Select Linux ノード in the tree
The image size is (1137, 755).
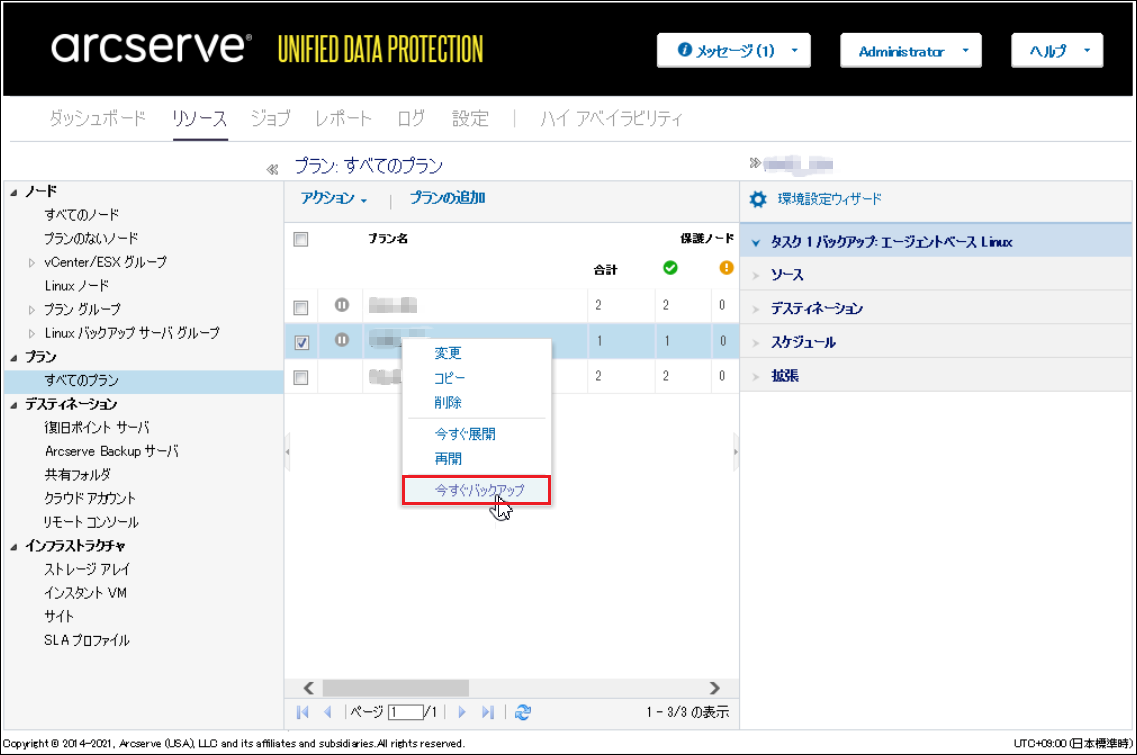pos(77,286)
